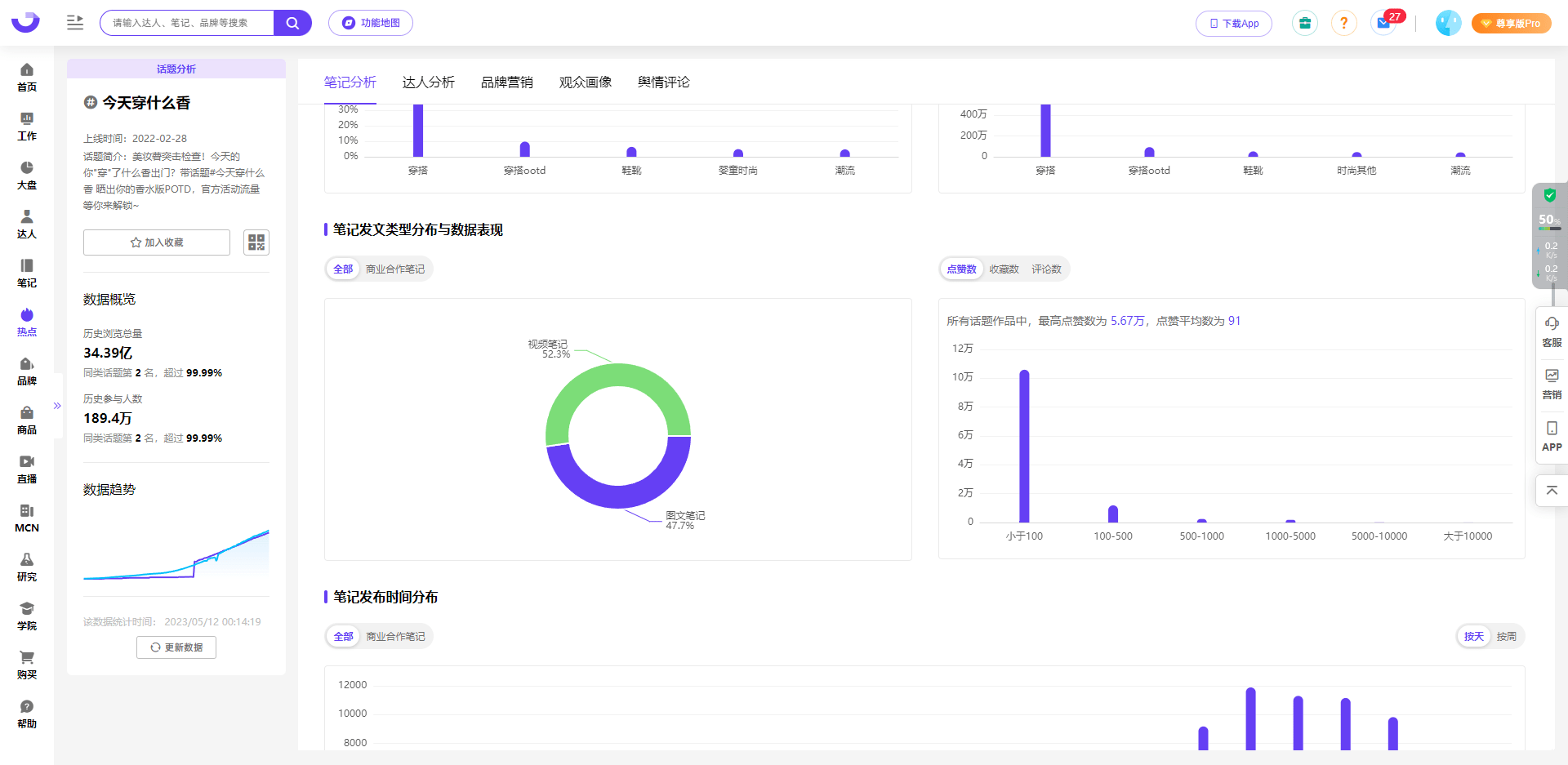1568x765 pixels.
Task: Open the 功能地图 feature map
Action: click(x=371, y=23)
